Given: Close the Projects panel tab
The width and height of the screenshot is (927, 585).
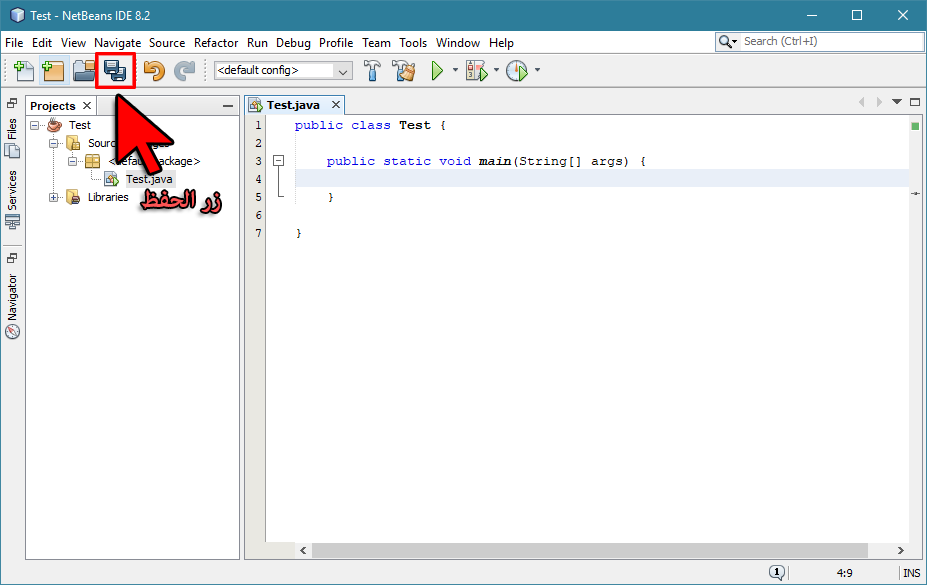Looking at the screenshot, I should tap(87, 105).
